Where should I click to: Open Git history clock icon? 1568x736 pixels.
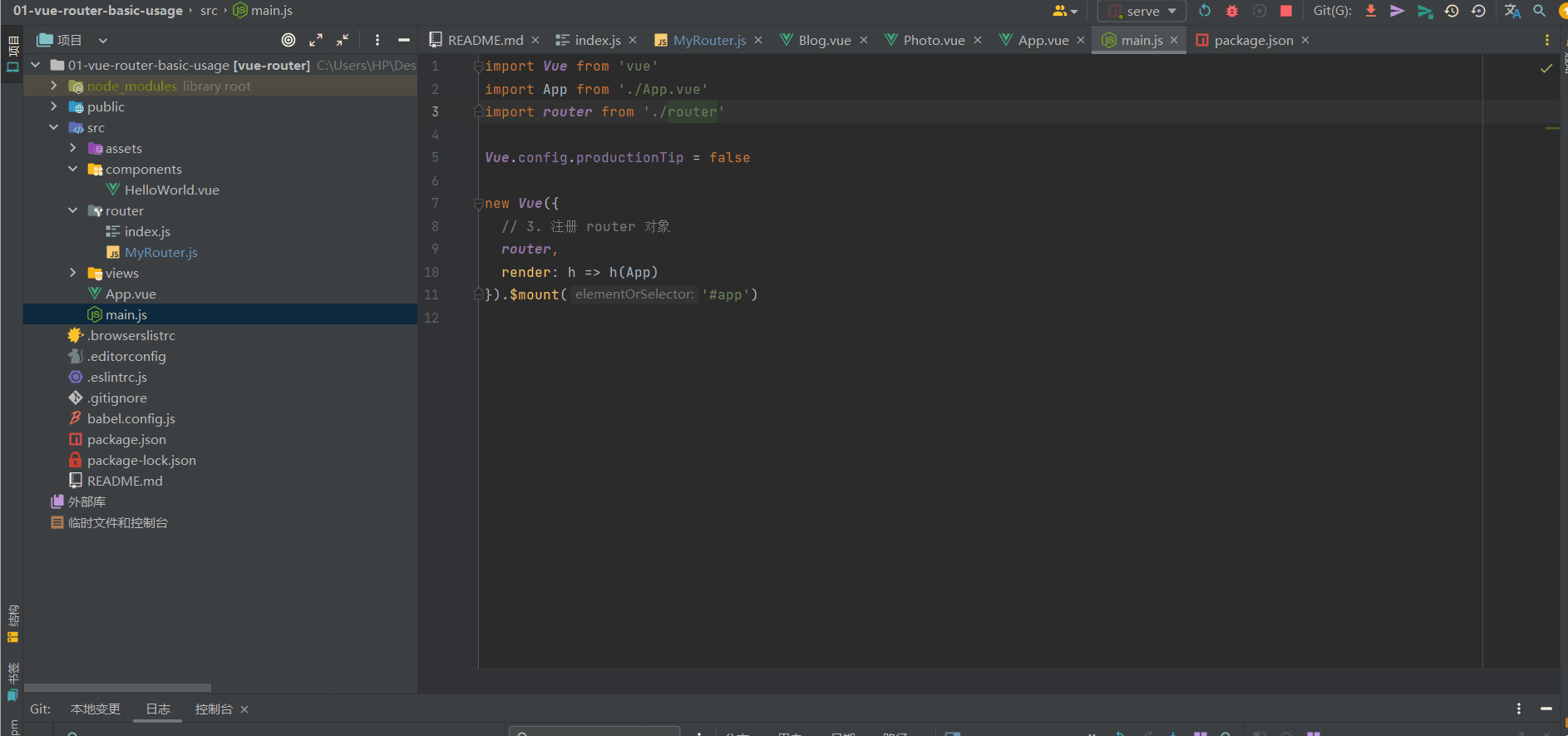[1452, 11]
